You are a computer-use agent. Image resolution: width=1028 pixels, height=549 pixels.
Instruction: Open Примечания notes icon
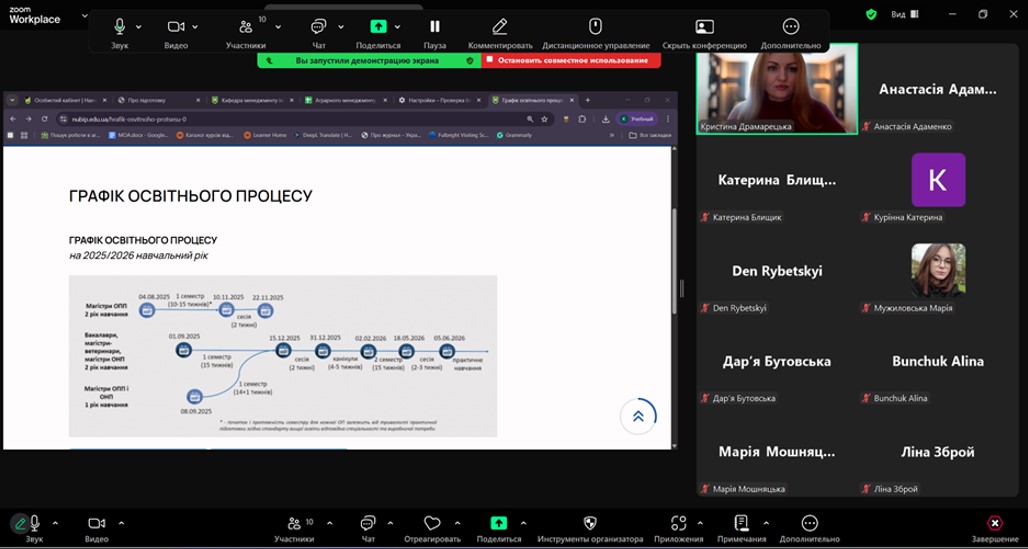[x=741, y=523]
